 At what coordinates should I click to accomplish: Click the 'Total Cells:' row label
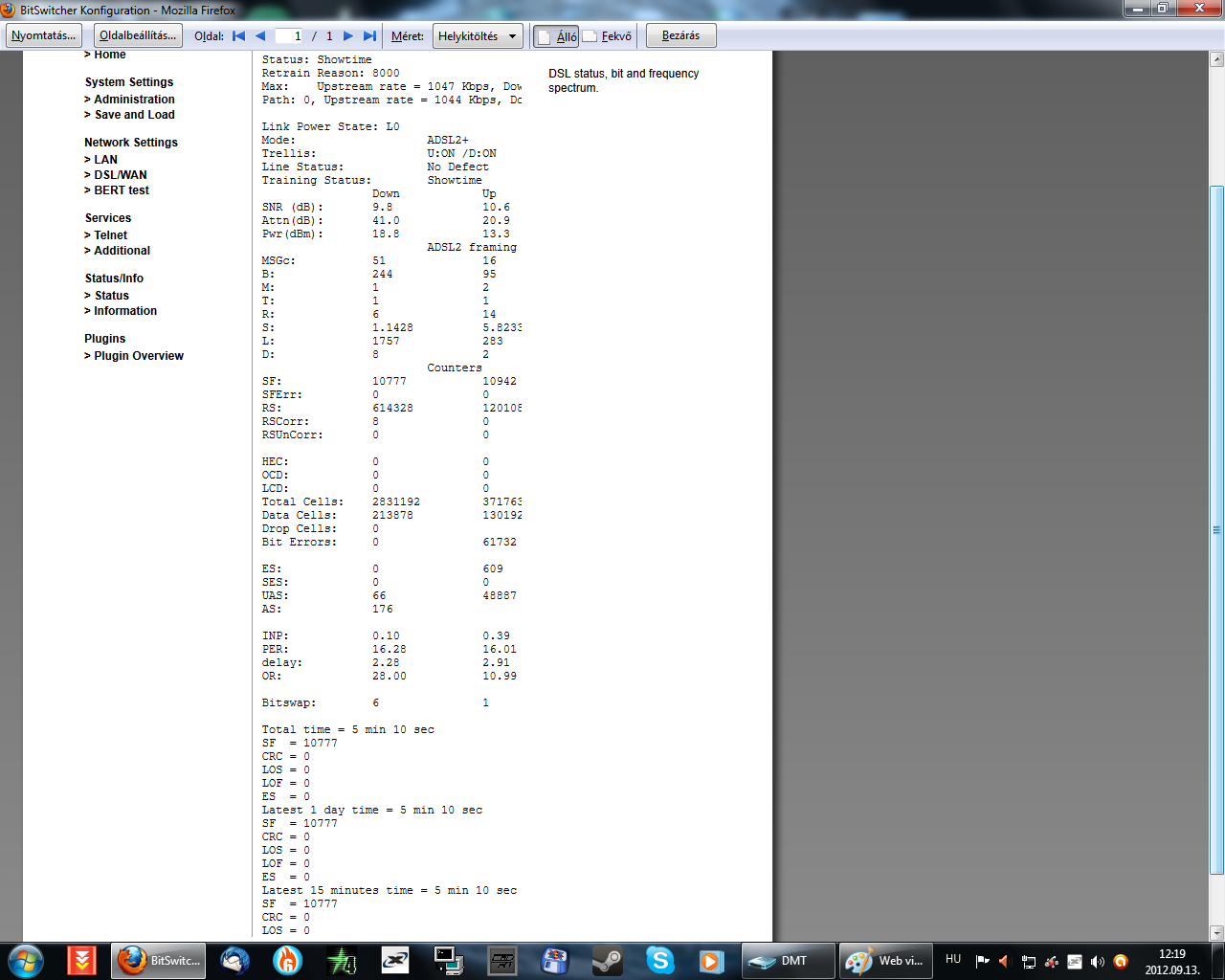(302, 501)
